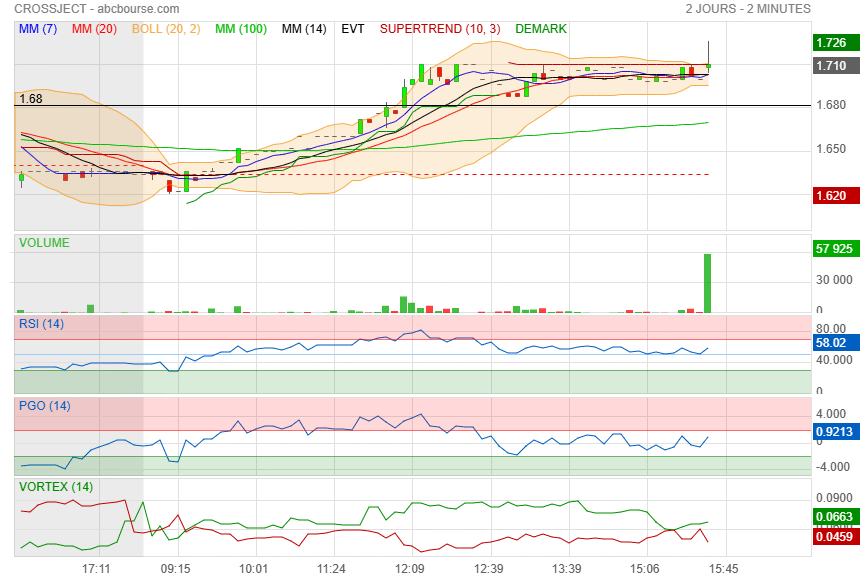
Task: Click the 40.000 RSI axis value
Action: [834, 360]
